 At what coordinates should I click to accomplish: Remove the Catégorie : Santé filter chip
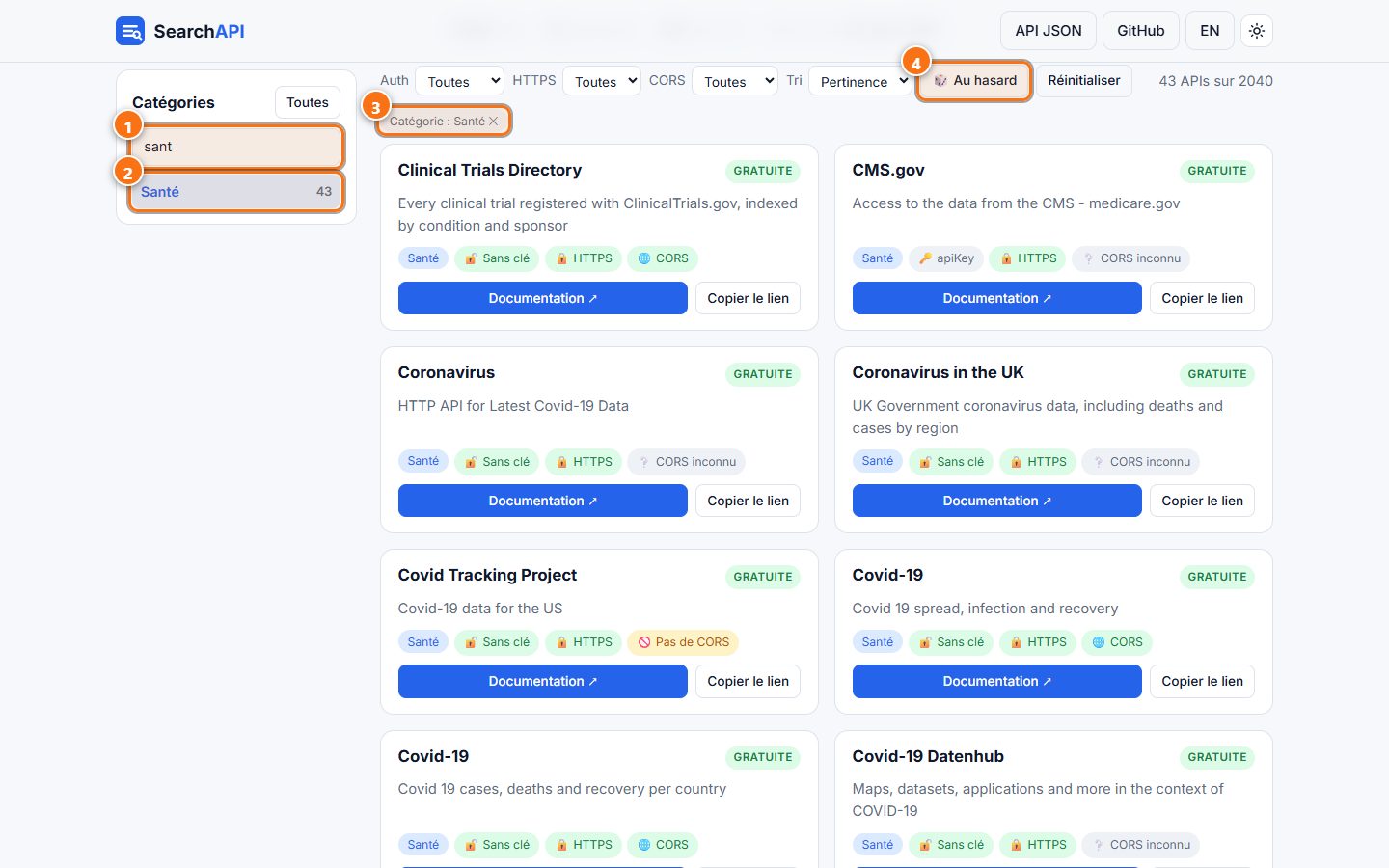493,122
